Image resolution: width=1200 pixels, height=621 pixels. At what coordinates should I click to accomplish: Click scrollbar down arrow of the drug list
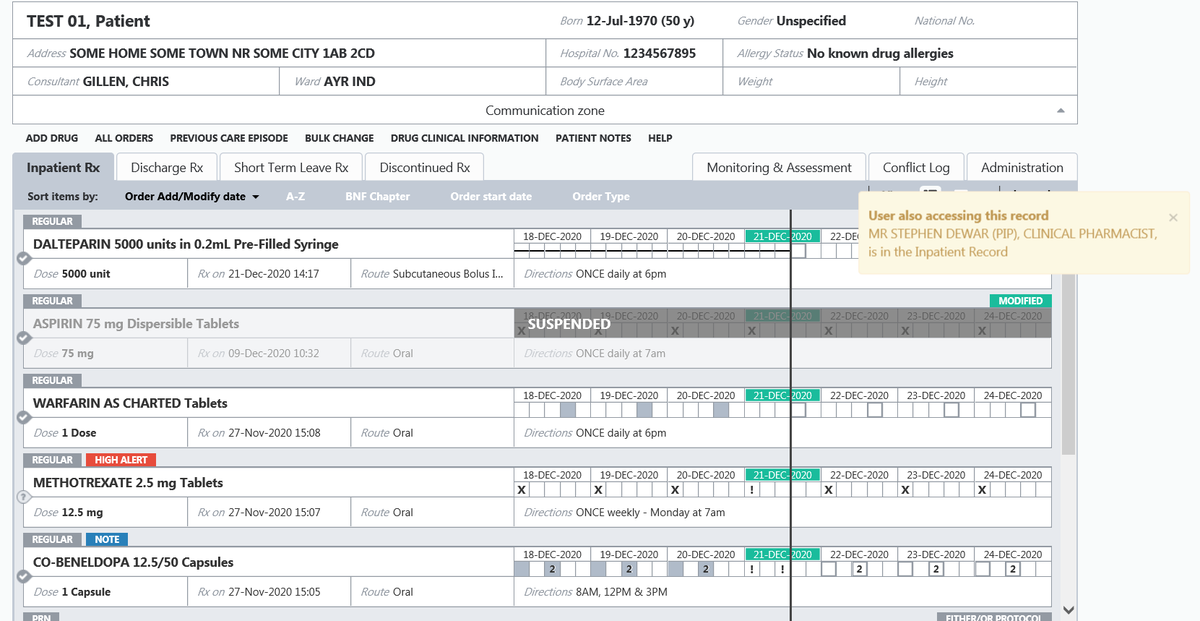pyautogui.click(x=1068, y=609)
